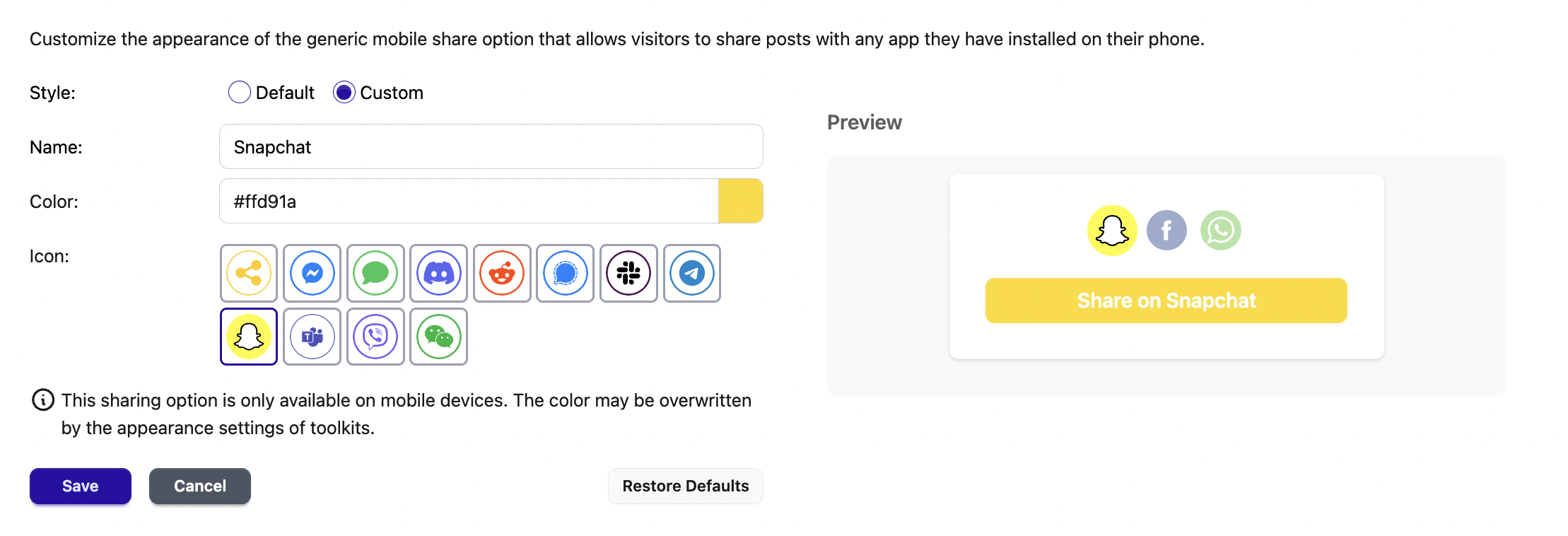Choose the Telegram icon
The height and width of the screenshot is (536, 1568).
point(692,273)
